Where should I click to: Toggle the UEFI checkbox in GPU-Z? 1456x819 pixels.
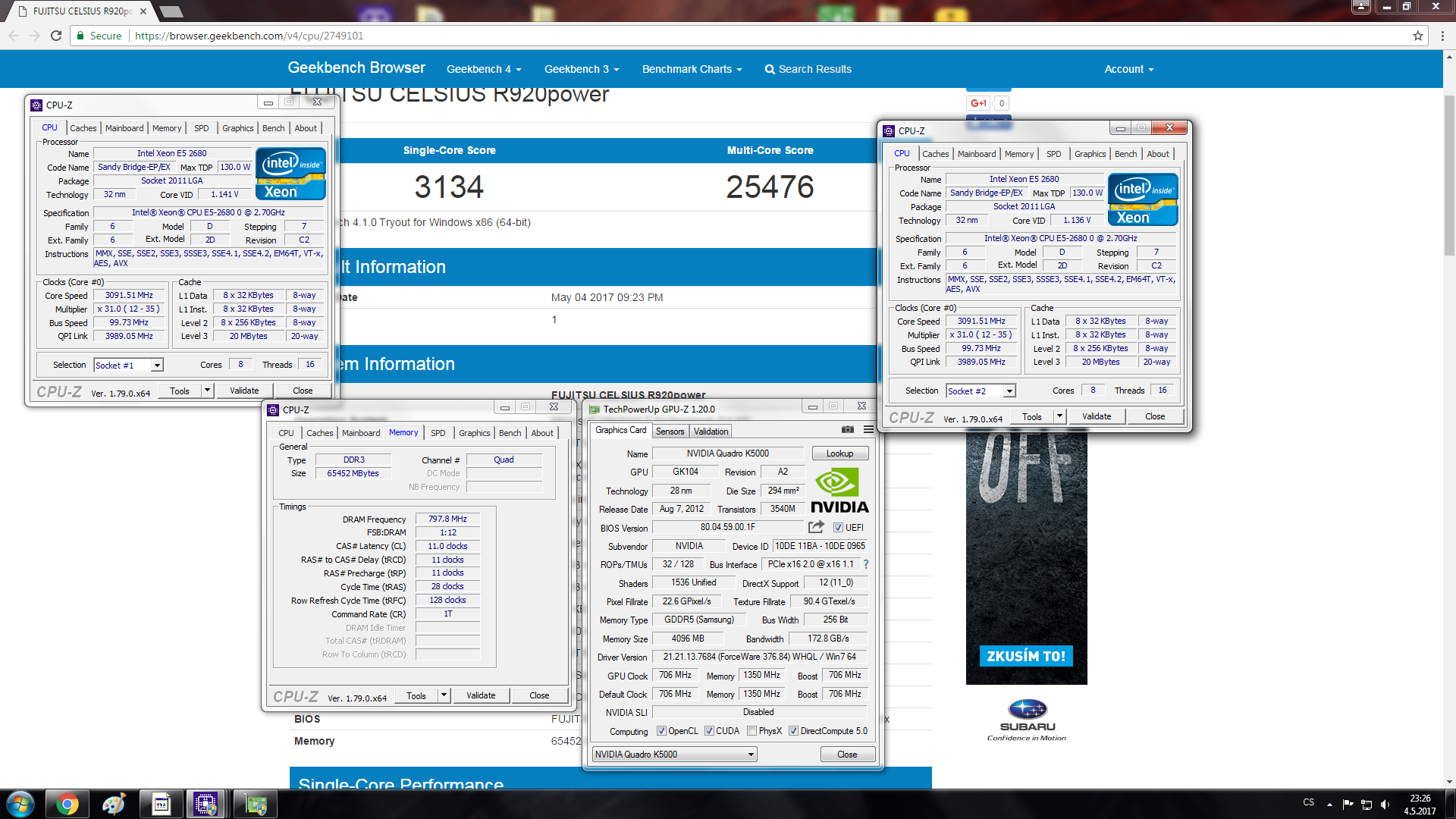838,527
